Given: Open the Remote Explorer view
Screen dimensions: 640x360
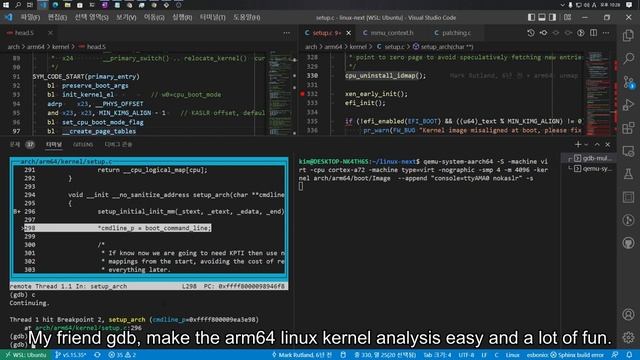Looking at the screenshot, I should [628, 151].
